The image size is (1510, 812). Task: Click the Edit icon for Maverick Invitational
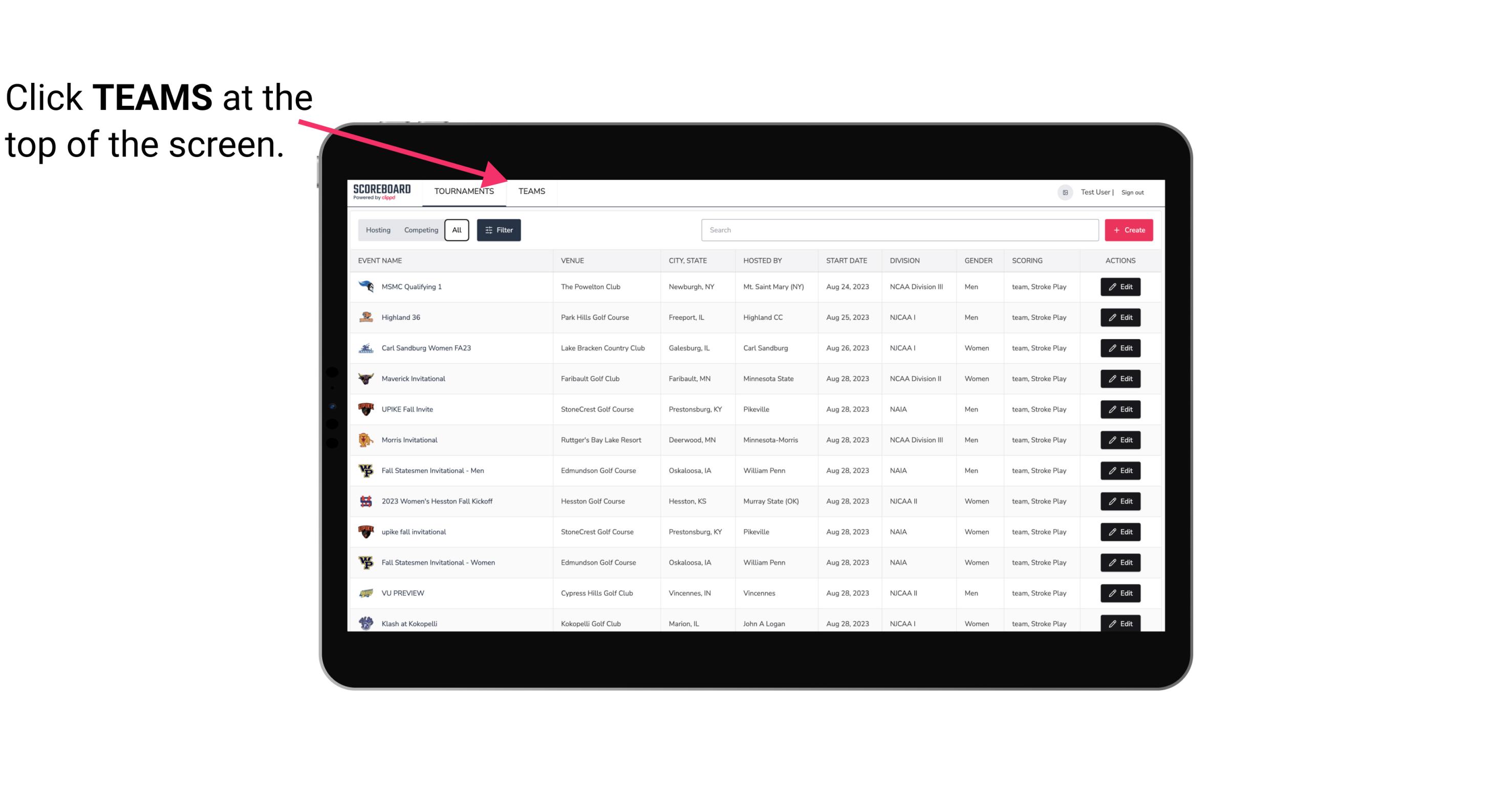pyautogui.click(x=1120, y=378)
